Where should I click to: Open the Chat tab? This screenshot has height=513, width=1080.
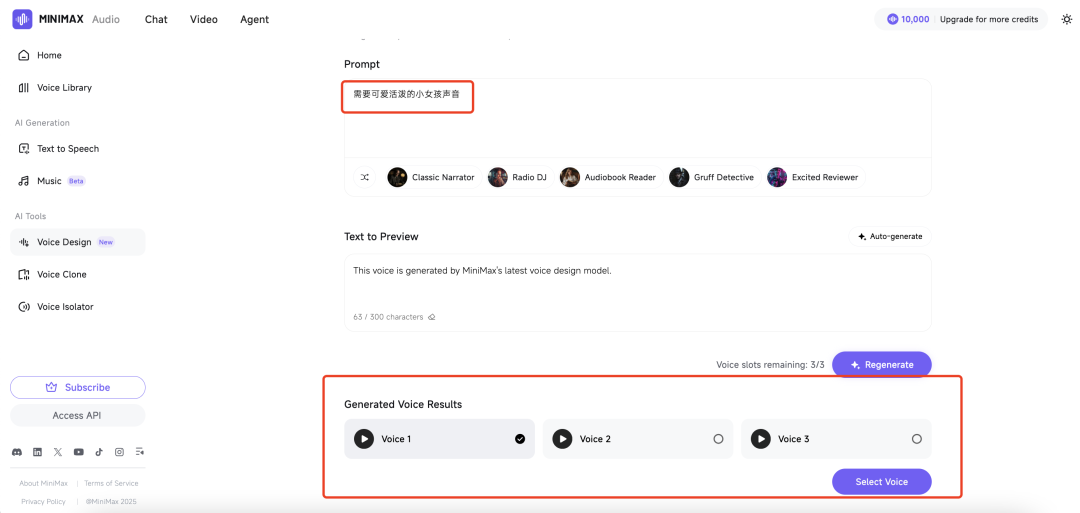tap(156, 19)
